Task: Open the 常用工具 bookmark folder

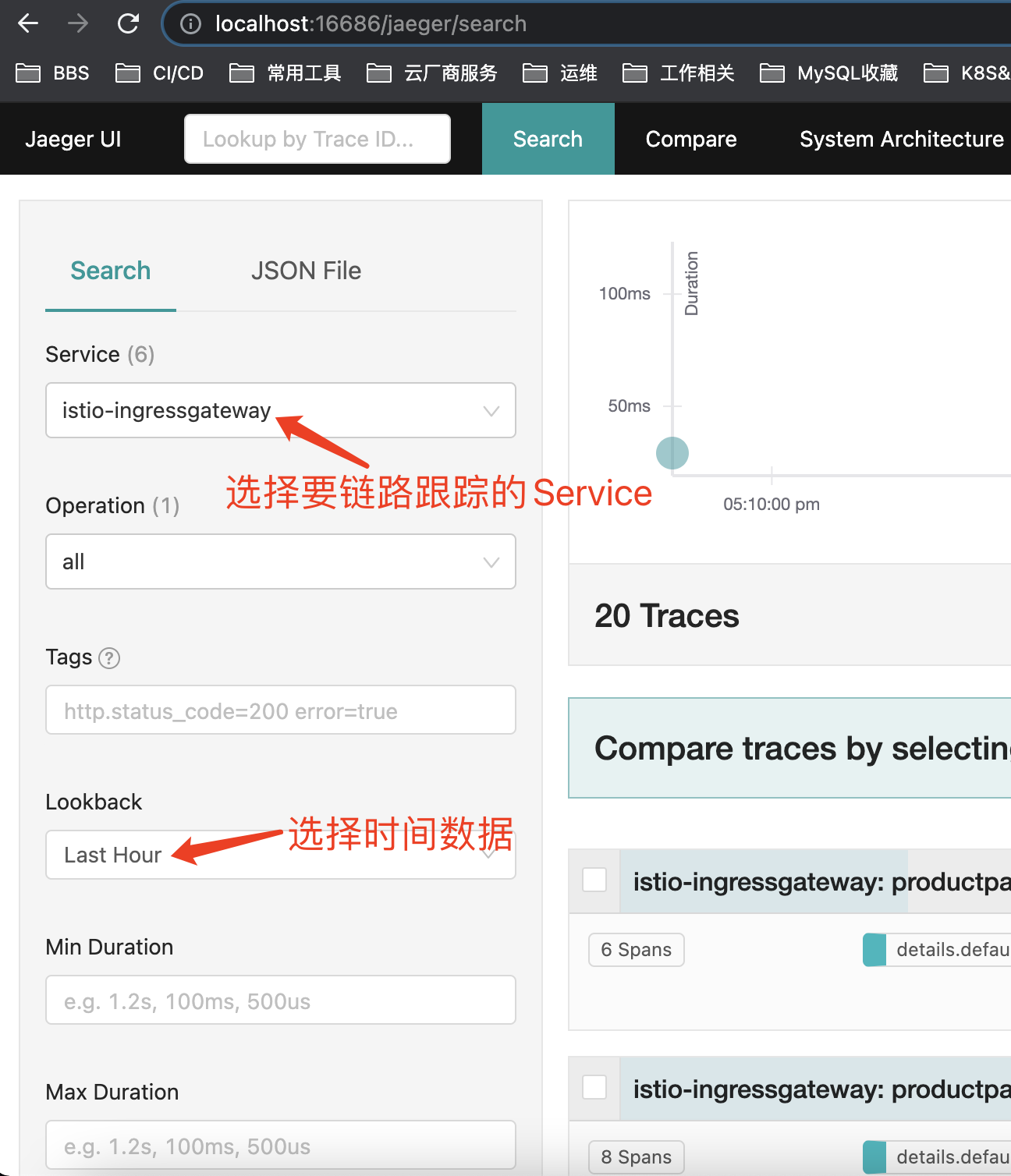Action: point(286,73)
